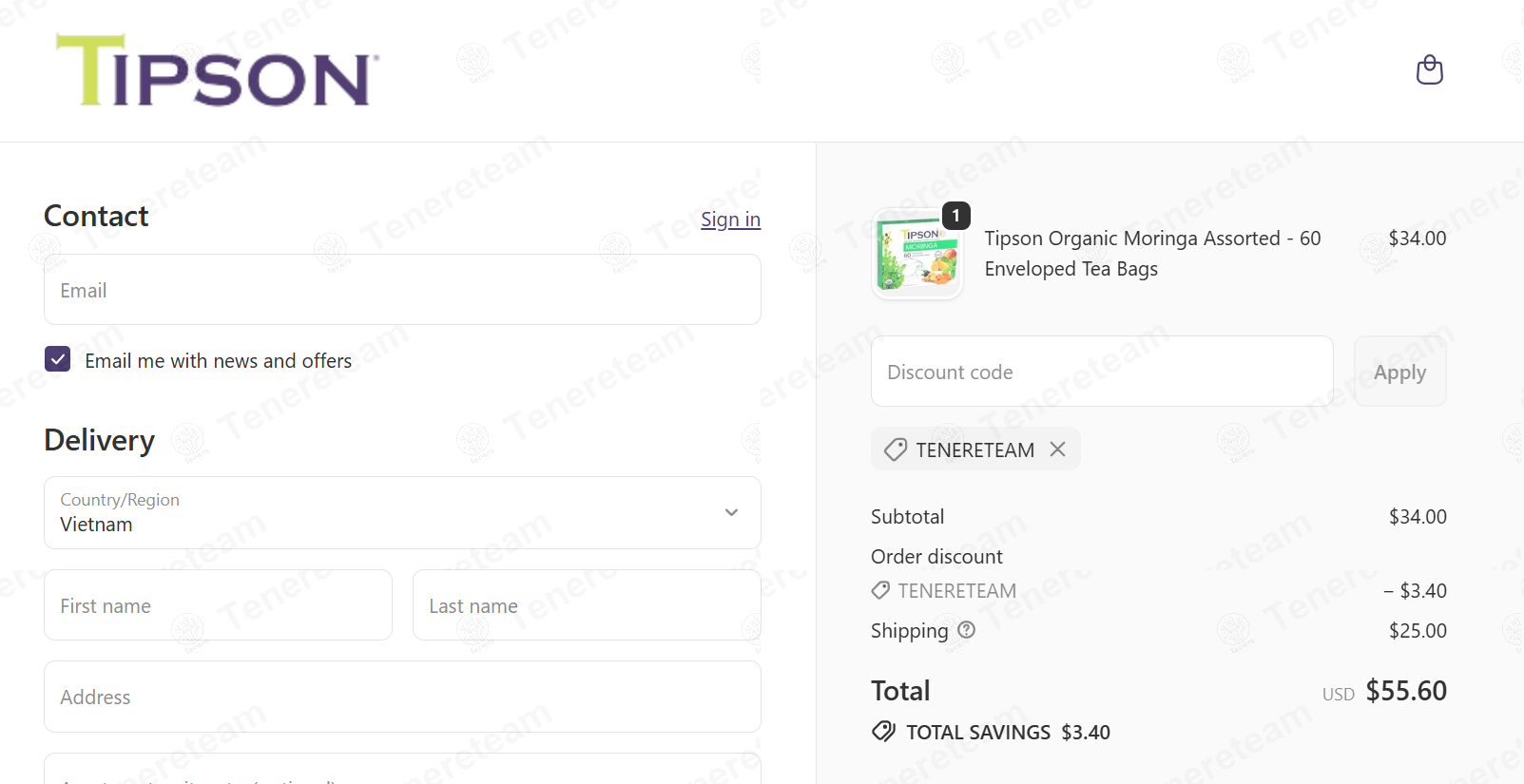Uncheck Email me with news and offers
The width and height of the screenshot is (1524, 784).
tap(58, 359)
